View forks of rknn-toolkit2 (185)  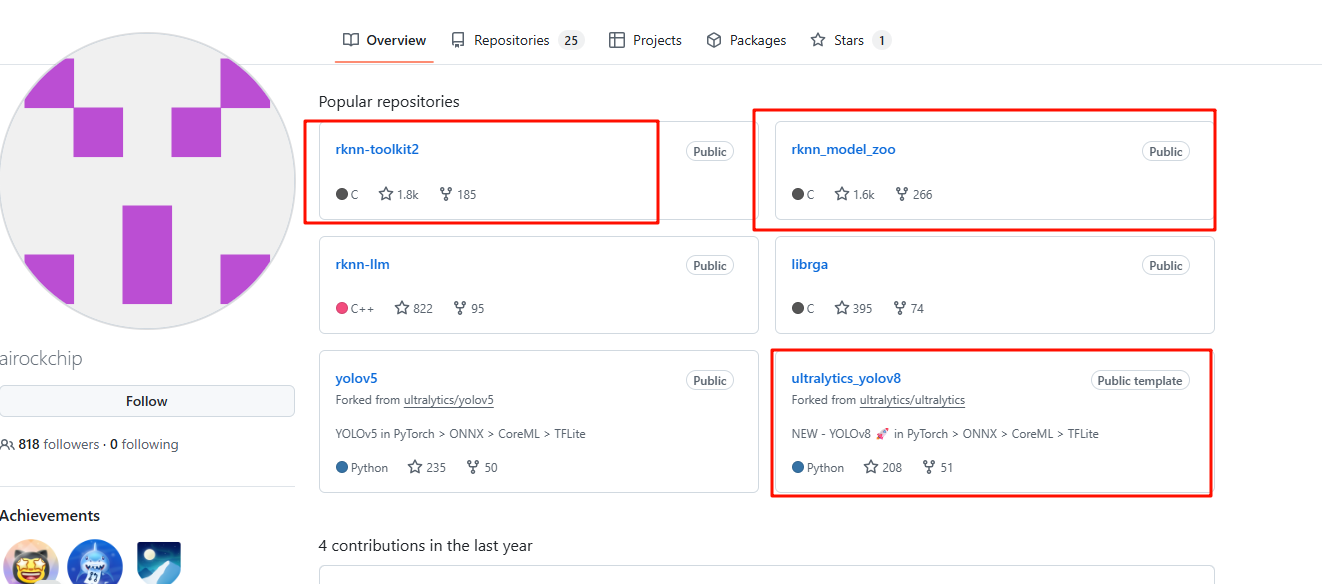(458, 194)
